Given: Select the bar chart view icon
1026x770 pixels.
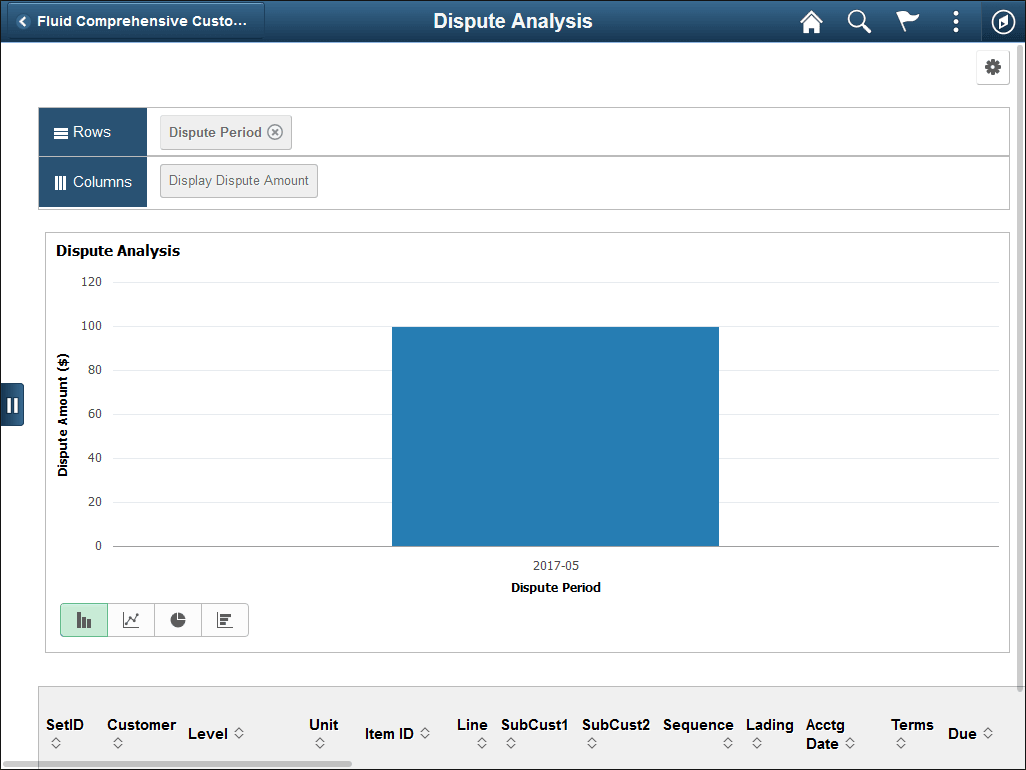Looking at the screenshot, I should pos(83,620).
